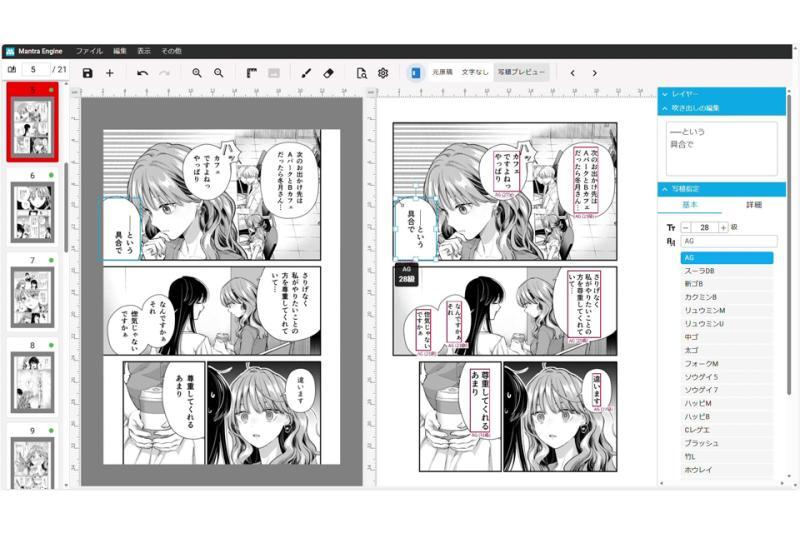Viewport: 800px width, 533px height.
Task: Select the ソウゲイ7 font
Action: point(727,390)
